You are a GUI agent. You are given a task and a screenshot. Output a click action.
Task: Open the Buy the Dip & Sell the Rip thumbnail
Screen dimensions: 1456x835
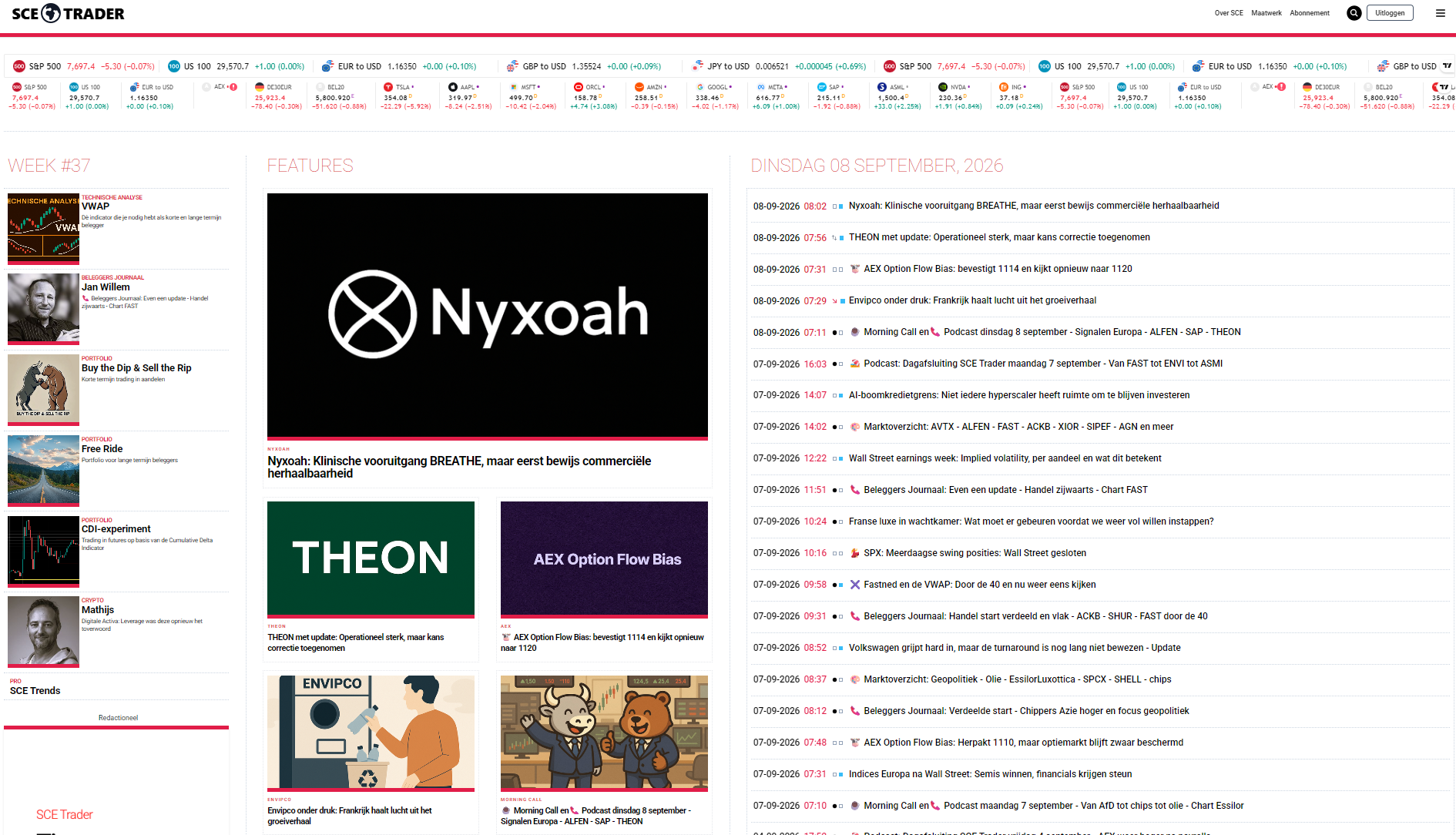(x=43, y=389)
